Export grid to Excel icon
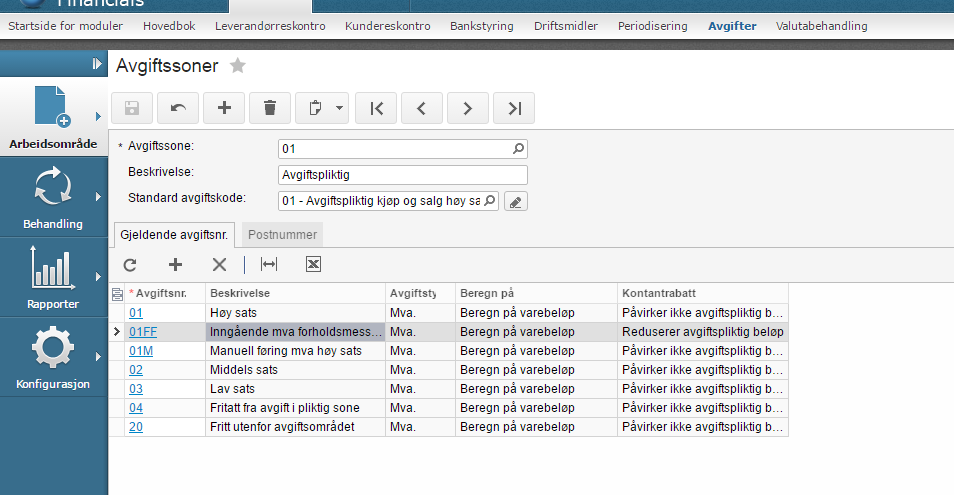This screenshot has width=954, height=495. [313, 264]
